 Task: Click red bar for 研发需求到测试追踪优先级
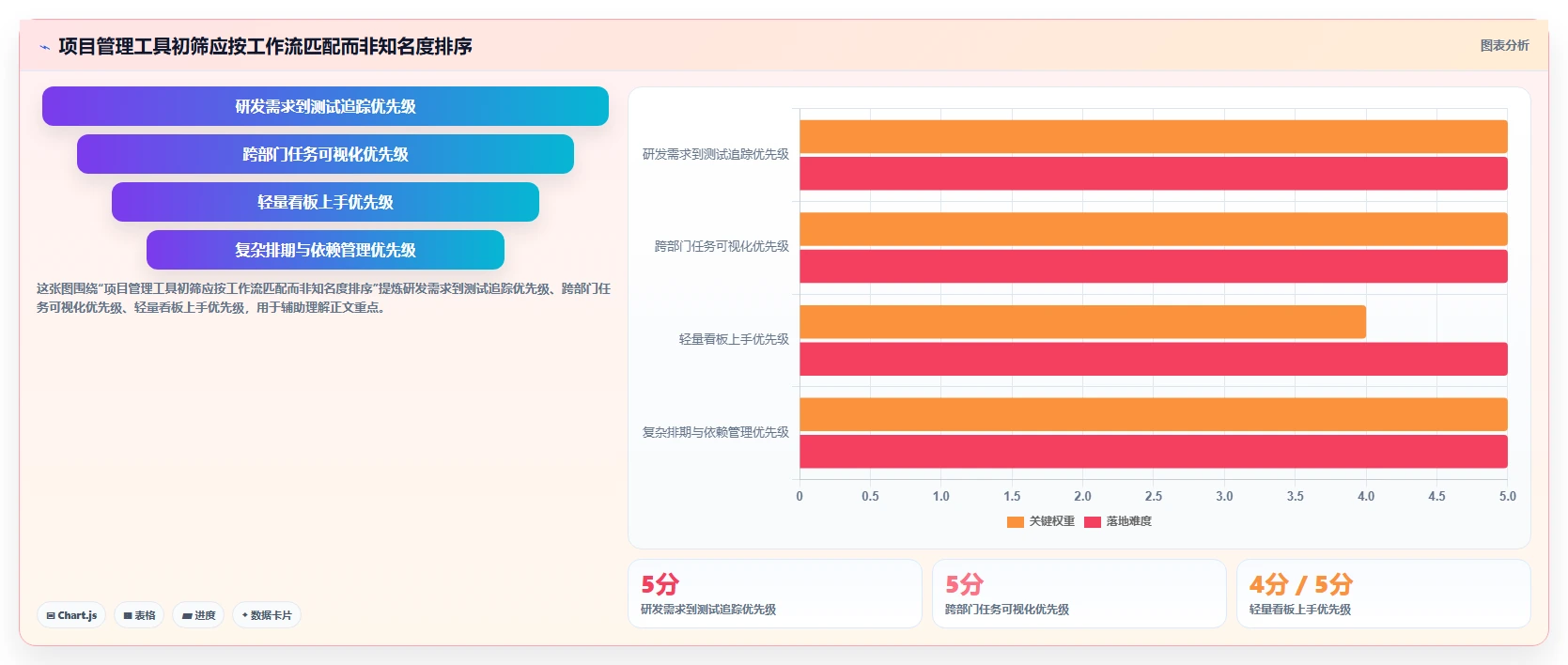tap(1154, 174)
